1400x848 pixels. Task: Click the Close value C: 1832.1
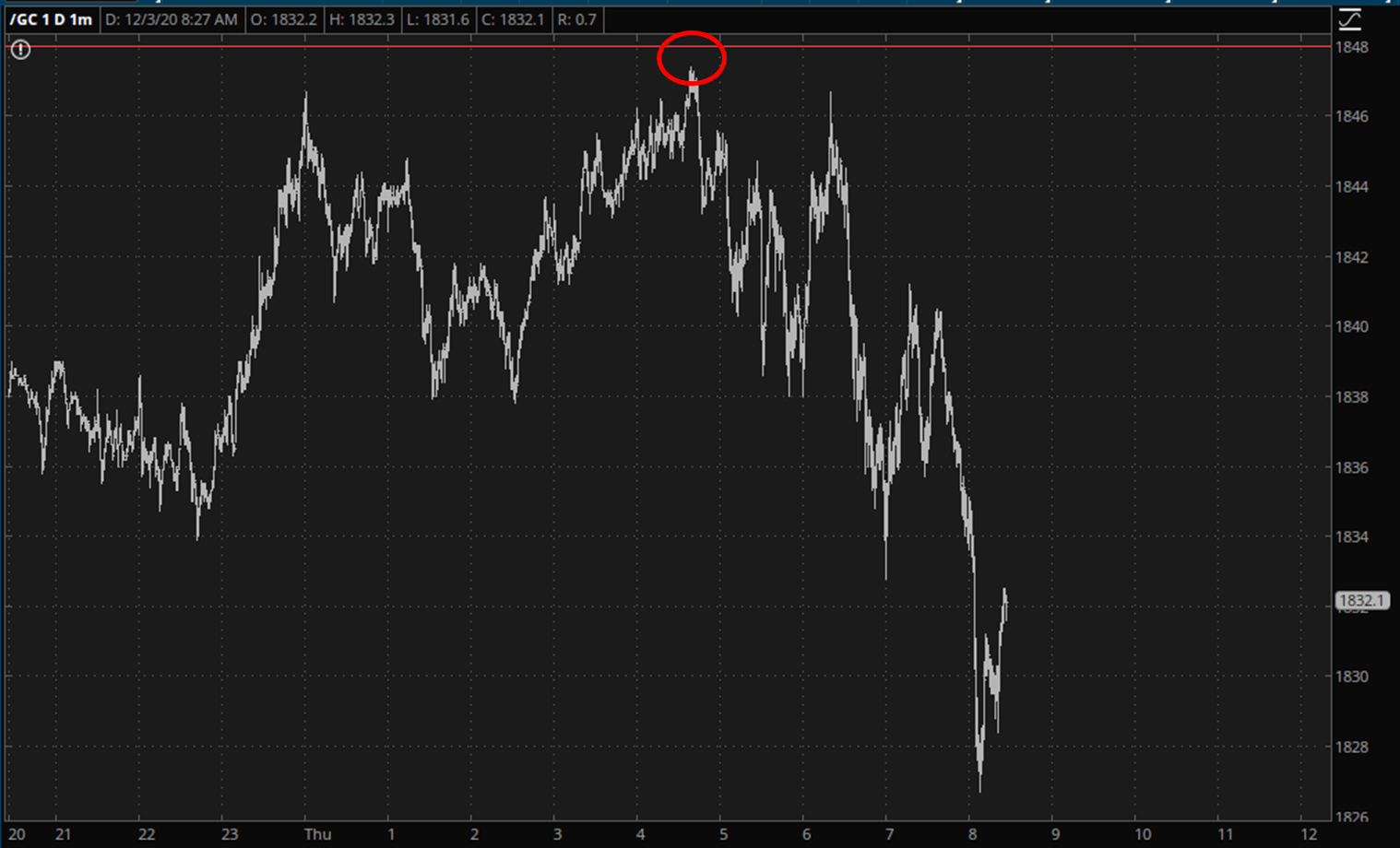[513, 19]
